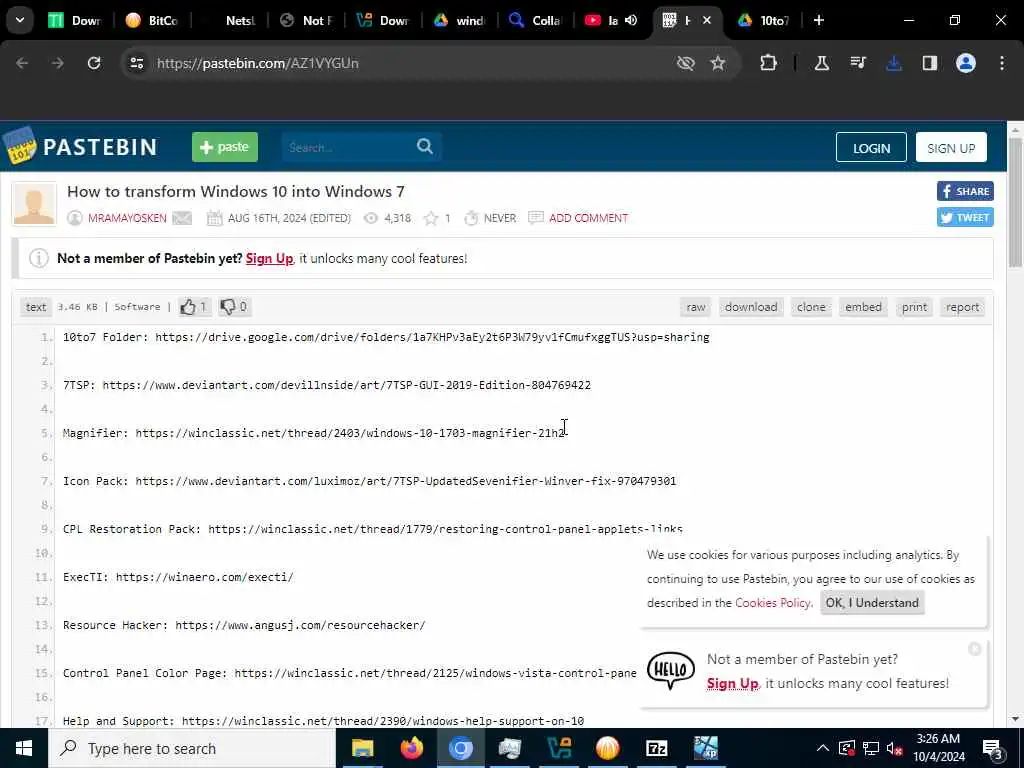Go back to previous page

coord(22,63)
